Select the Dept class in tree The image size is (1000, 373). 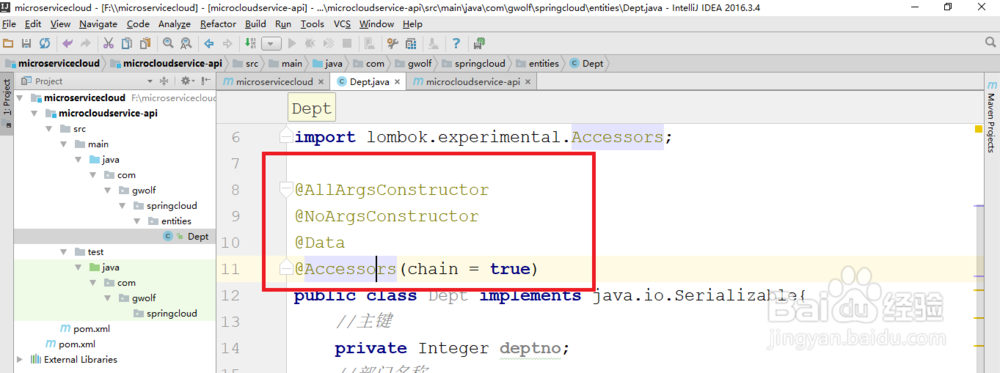tap(198, 237)
